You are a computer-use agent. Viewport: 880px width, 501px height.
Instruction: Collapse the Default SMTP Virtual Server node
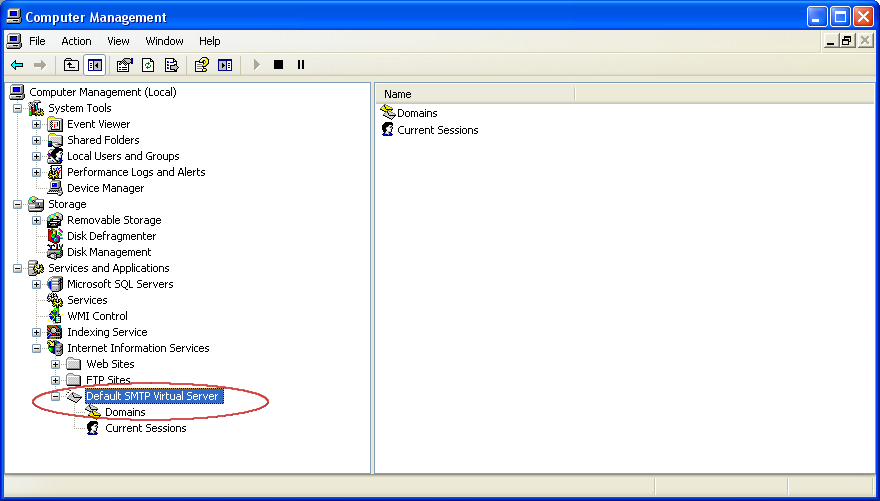(56, 396)
